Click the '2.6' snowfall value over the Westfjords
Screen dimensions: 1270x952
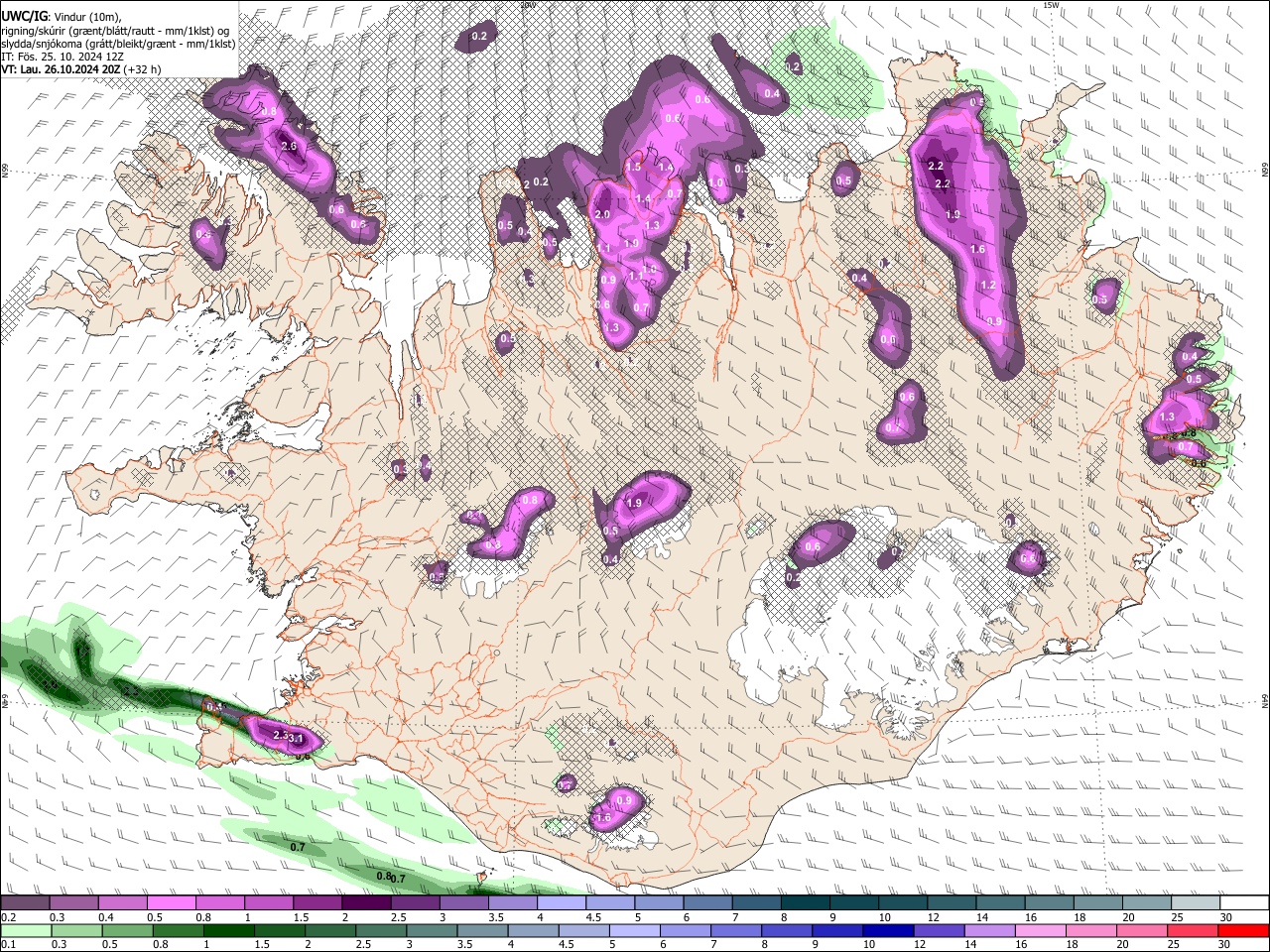pos(289,146)
